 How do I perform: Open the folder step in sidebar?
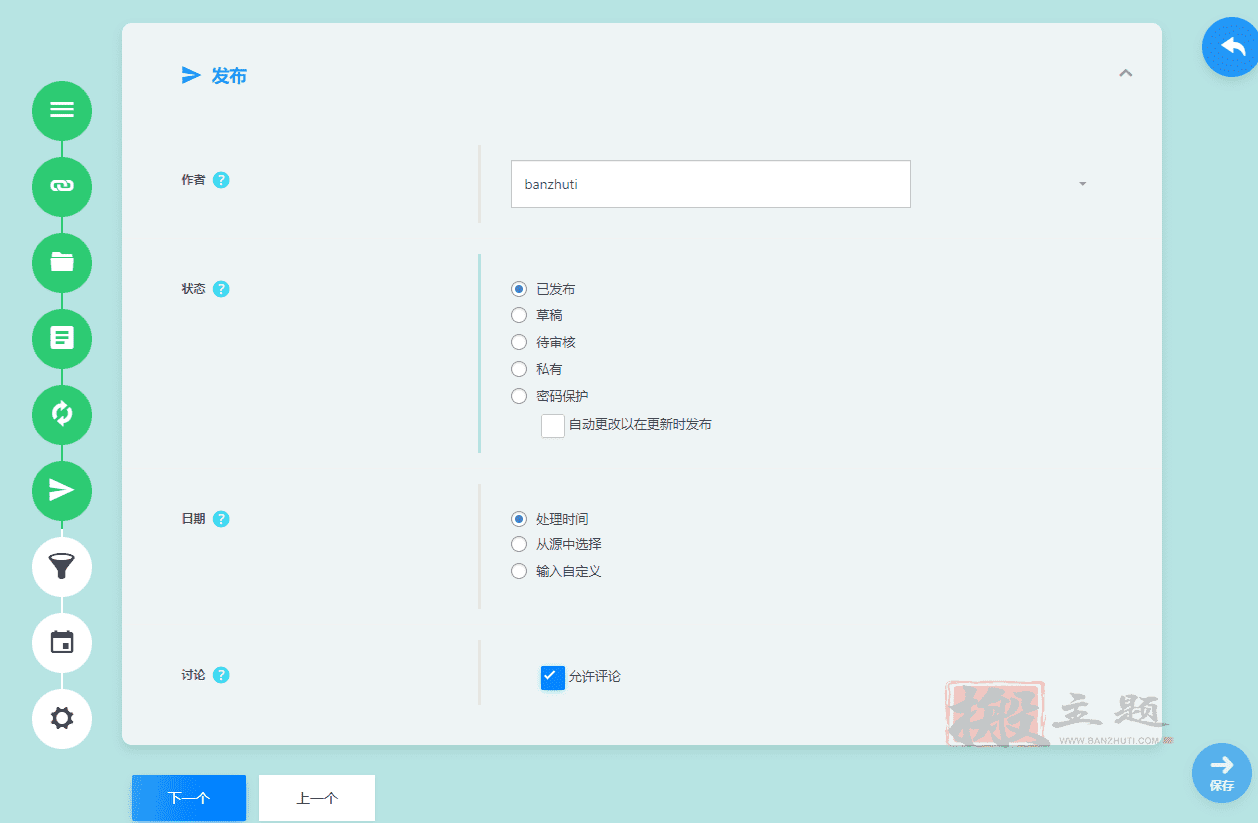[62, 262]
